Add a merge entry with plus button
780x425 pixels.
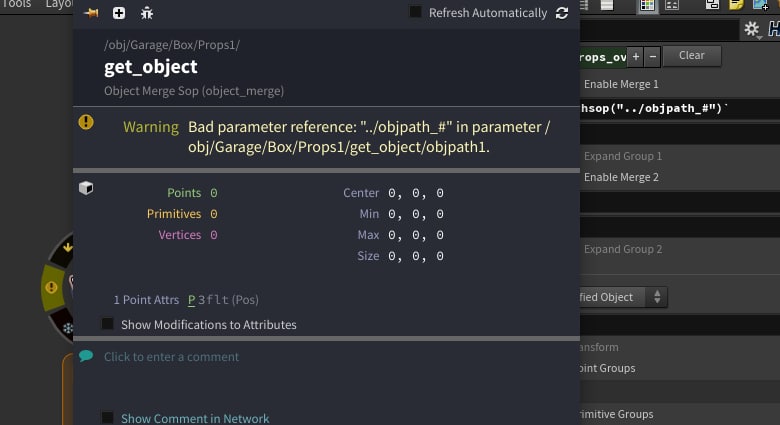click(x=636, y=57)
